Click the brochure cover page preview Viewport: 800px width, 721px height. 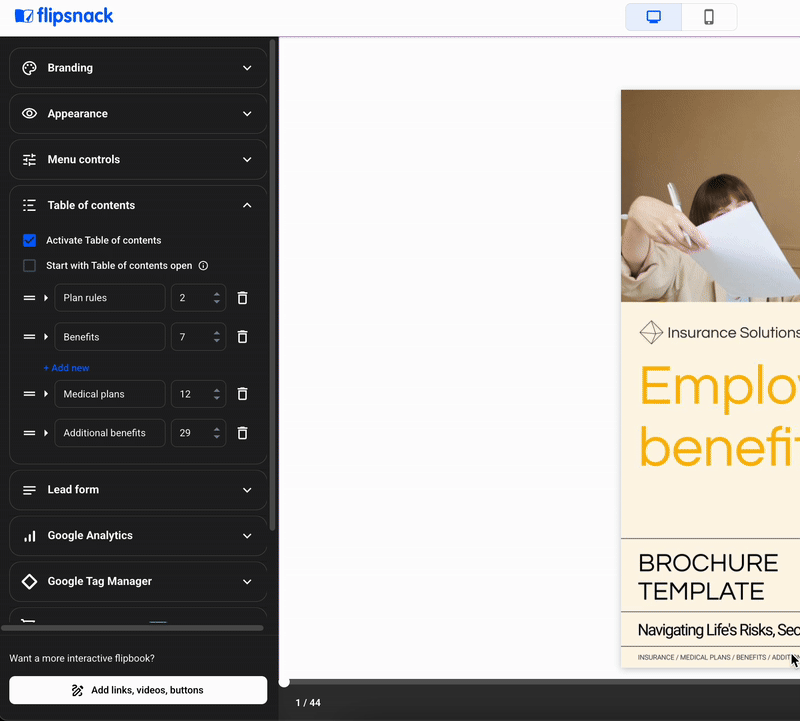[x=710, y=379]
